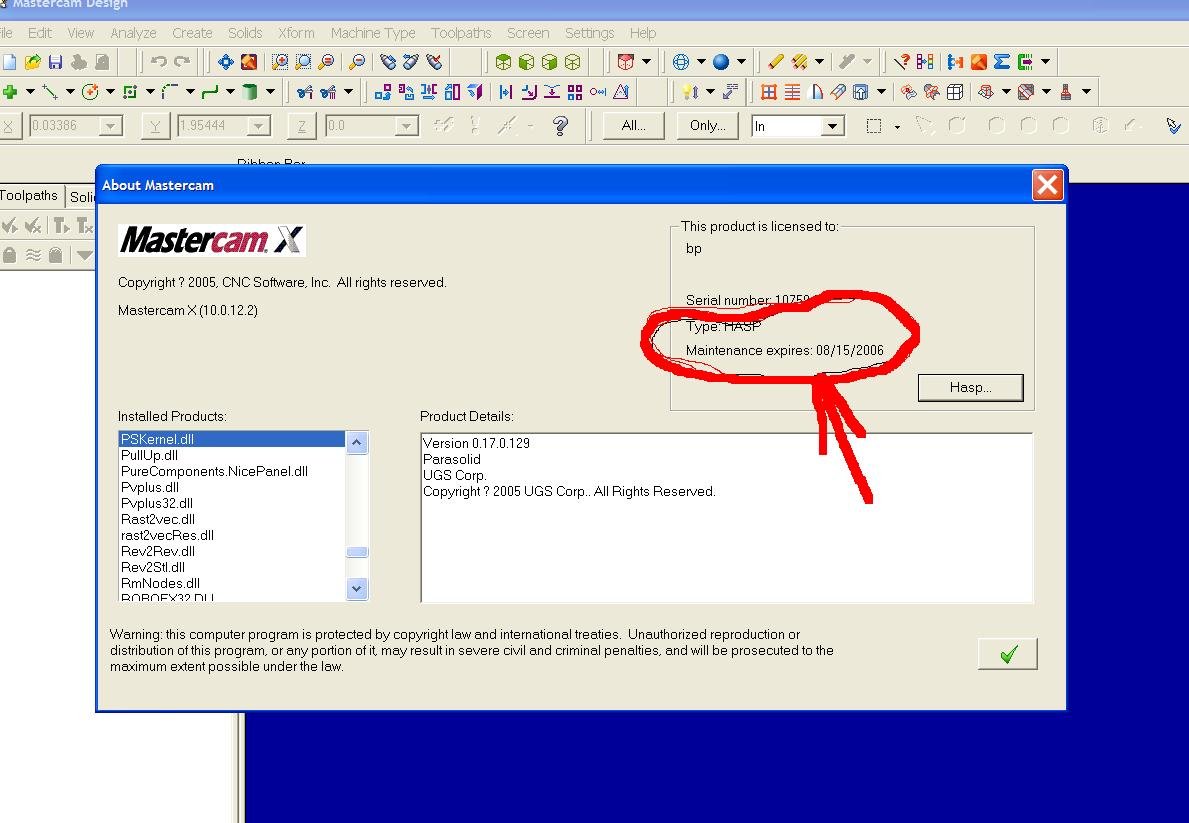
Task: Activate Zoom Window magnifier with red plus
Action: click(x=280, y=61)
